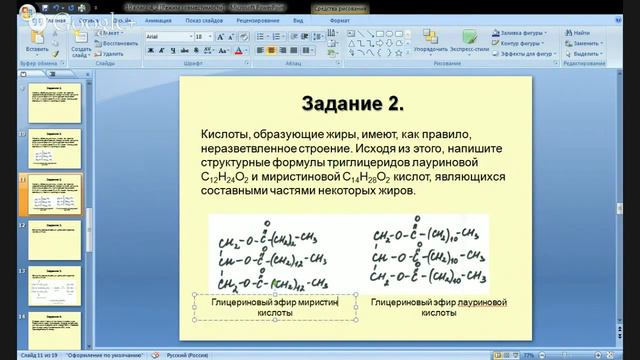Justify the paragraph text
The width and height of the screenshot is (640, 360).
pos(293,51)
